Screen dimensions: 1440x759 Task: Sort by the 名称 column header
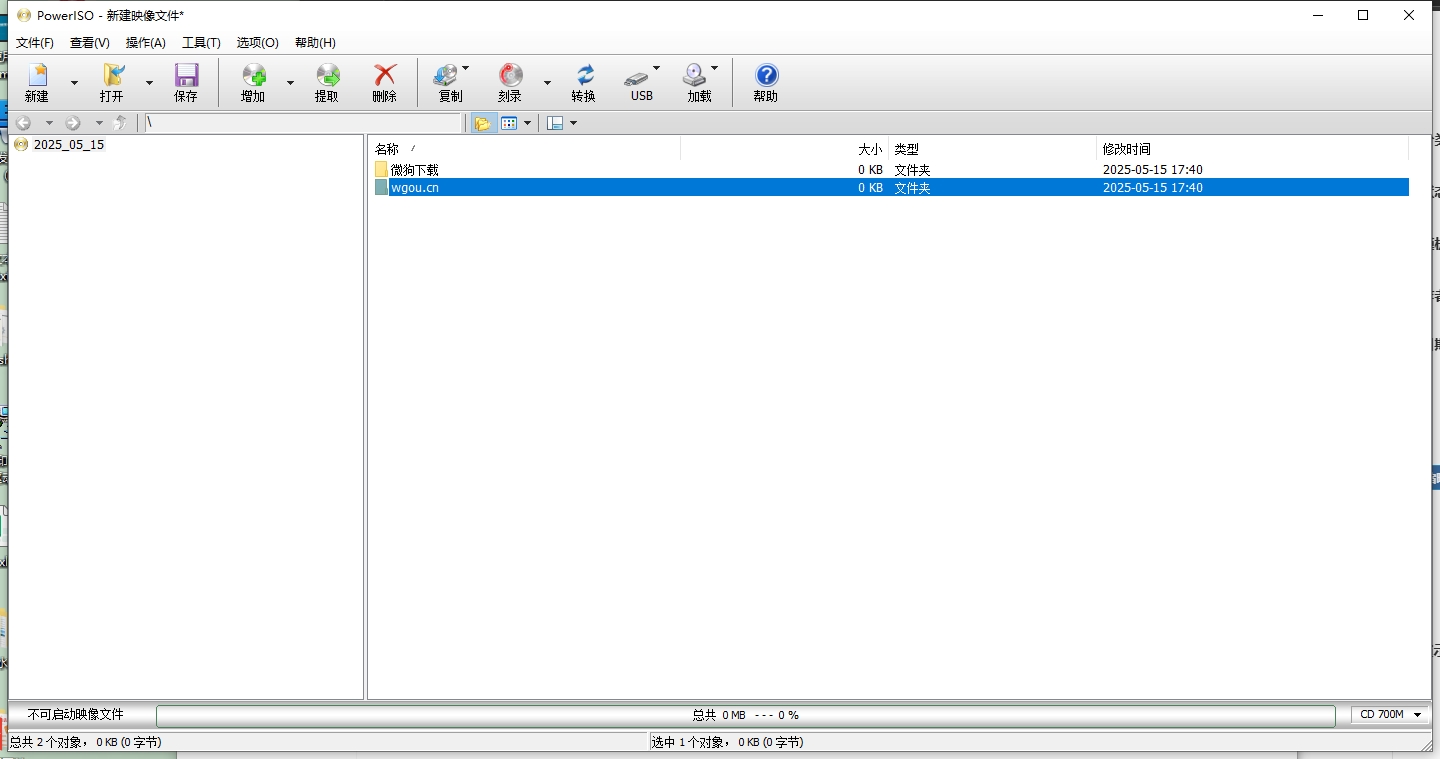tap(525, 149)
